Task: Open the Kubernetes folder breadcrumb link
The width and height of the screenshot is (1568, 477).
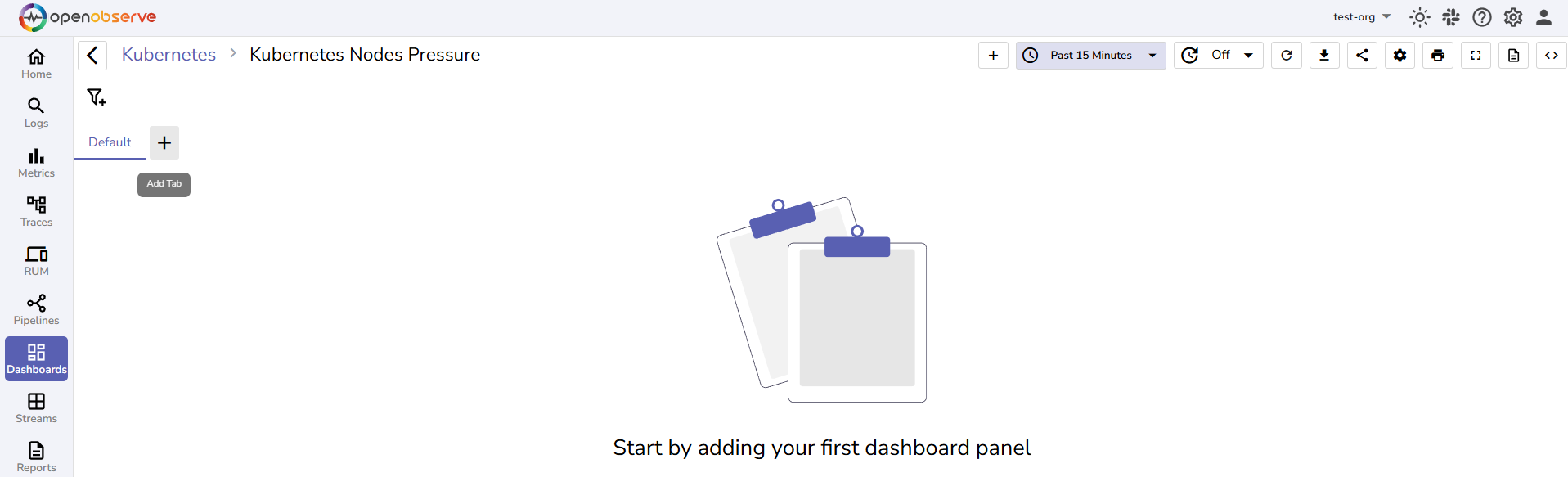Action: pos(168,54)
